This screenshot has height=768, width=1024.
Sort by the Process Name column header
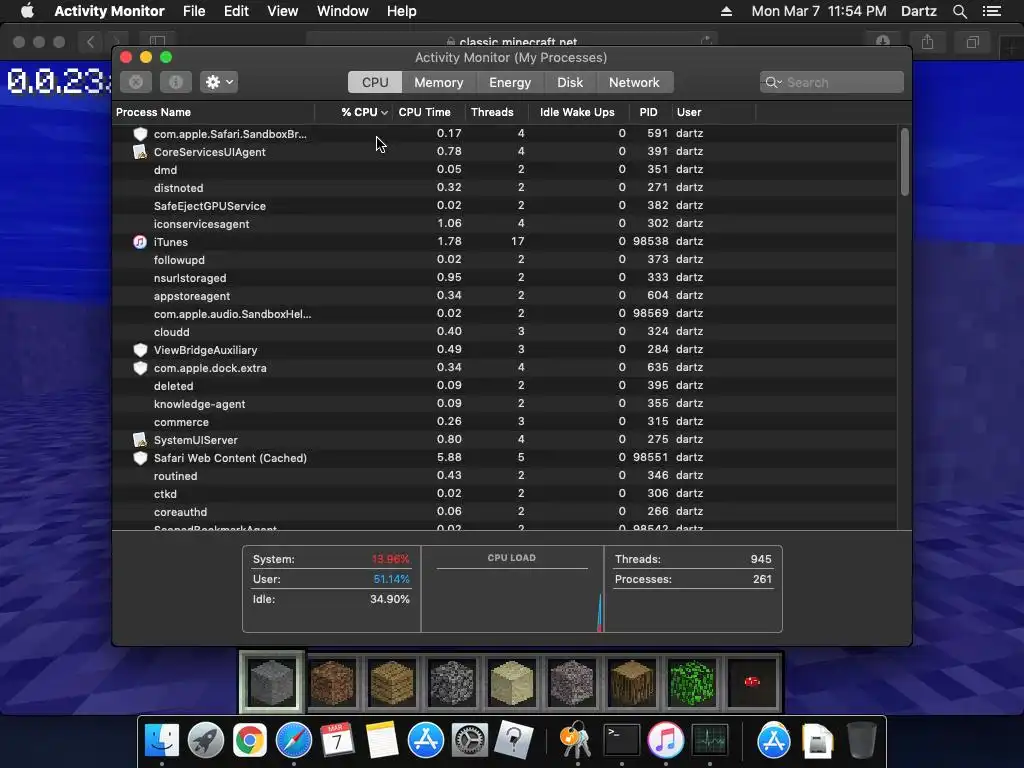[213, 112]
